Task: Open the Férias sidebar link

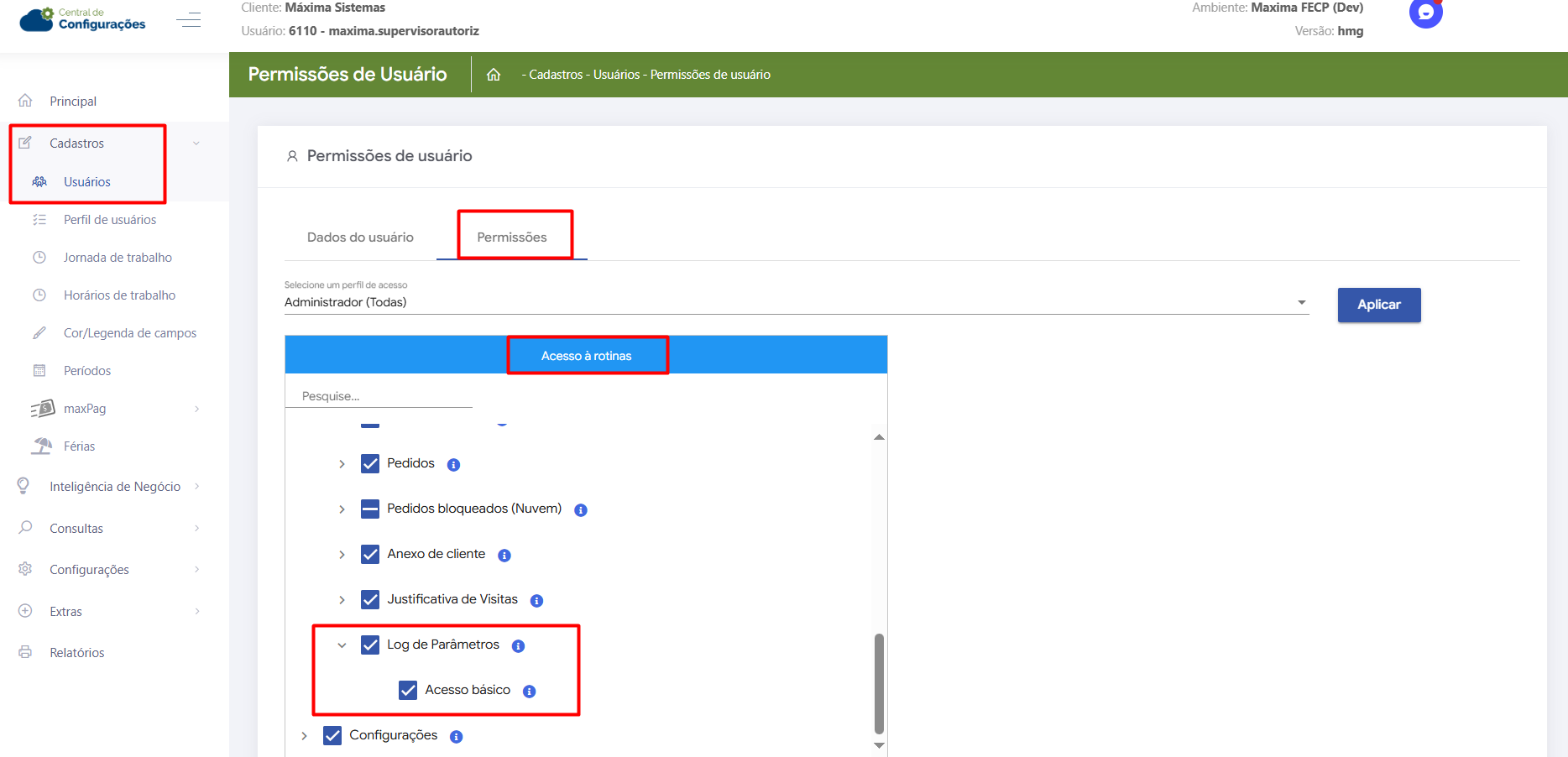Action: pyautogui.click(x=80, y=446)
